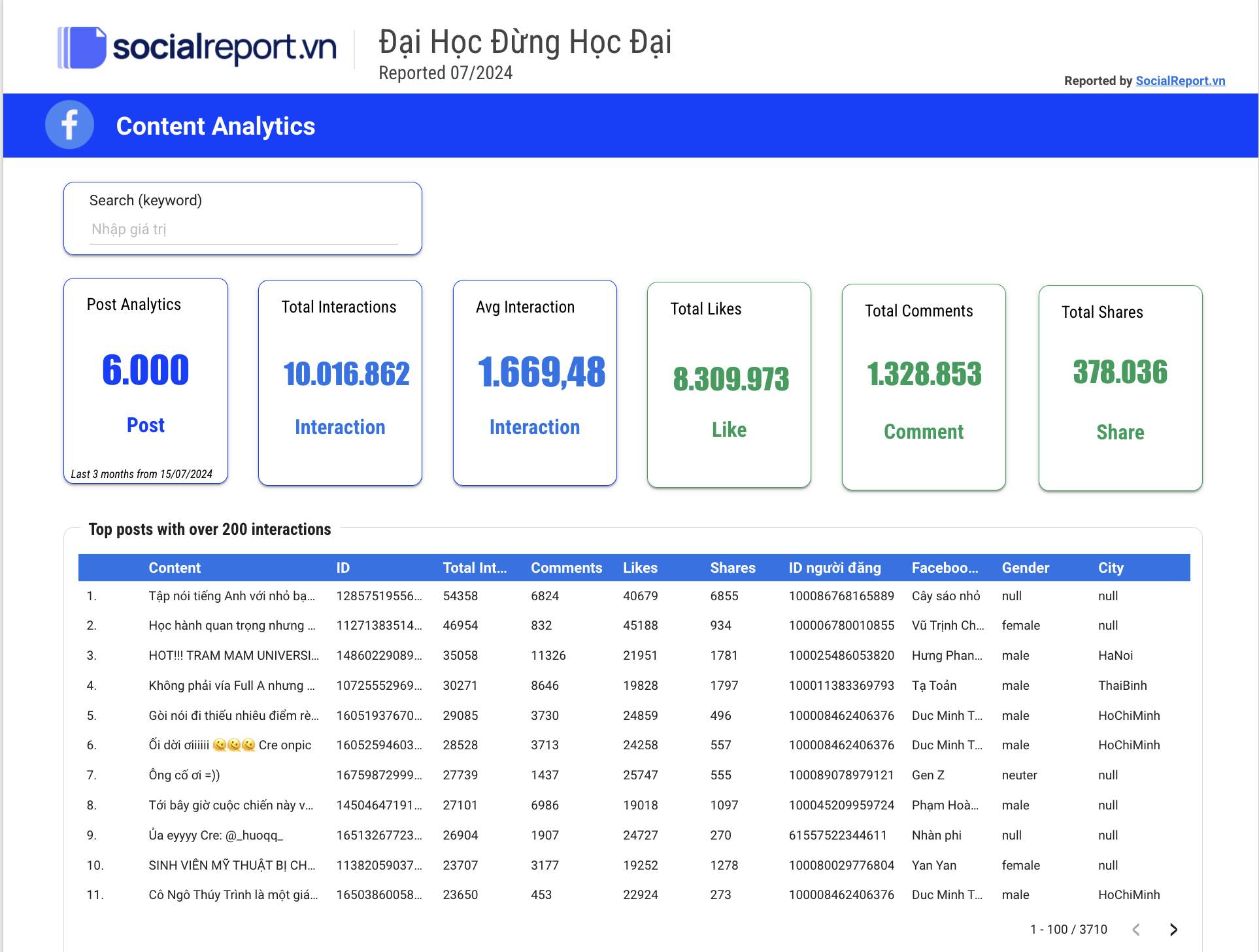The image size is (1259, 952).
Task: Sort table by Content column header
Action: [x=175, y=568]
